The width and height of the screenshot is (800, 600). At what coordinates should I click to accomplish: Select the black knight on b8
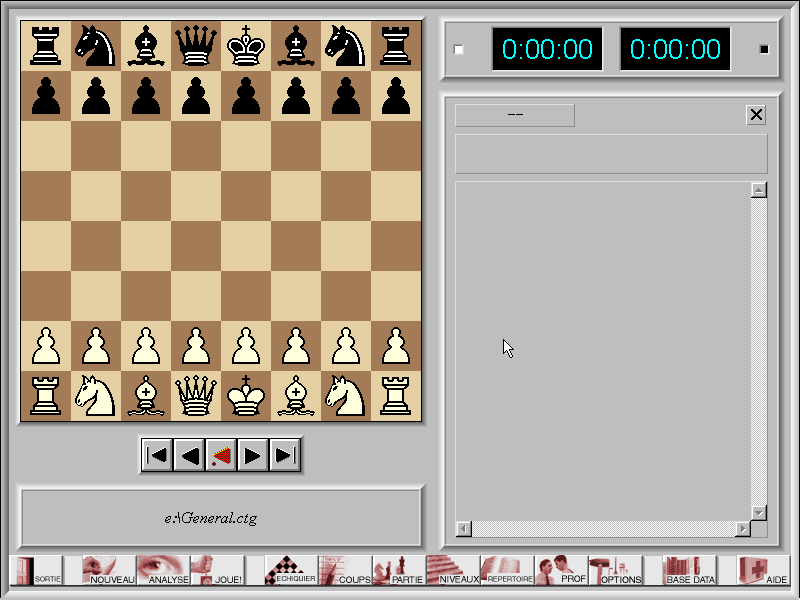pyautogui.click(x=96, y=46)
